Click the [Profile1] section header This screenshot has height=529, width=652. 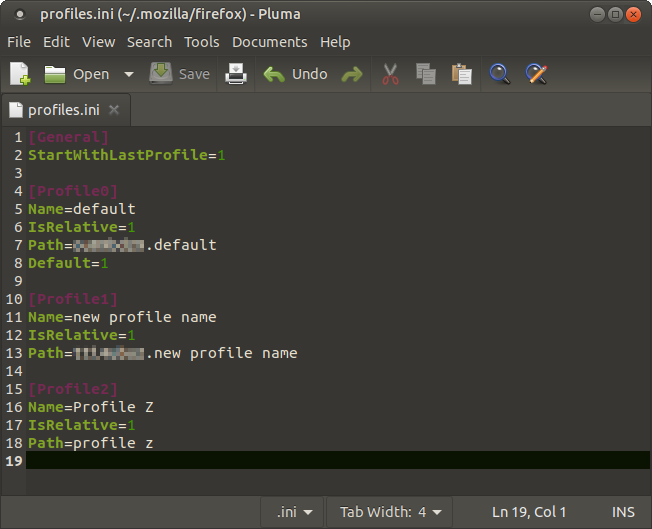pyautogui.click(x=73, y=299)
